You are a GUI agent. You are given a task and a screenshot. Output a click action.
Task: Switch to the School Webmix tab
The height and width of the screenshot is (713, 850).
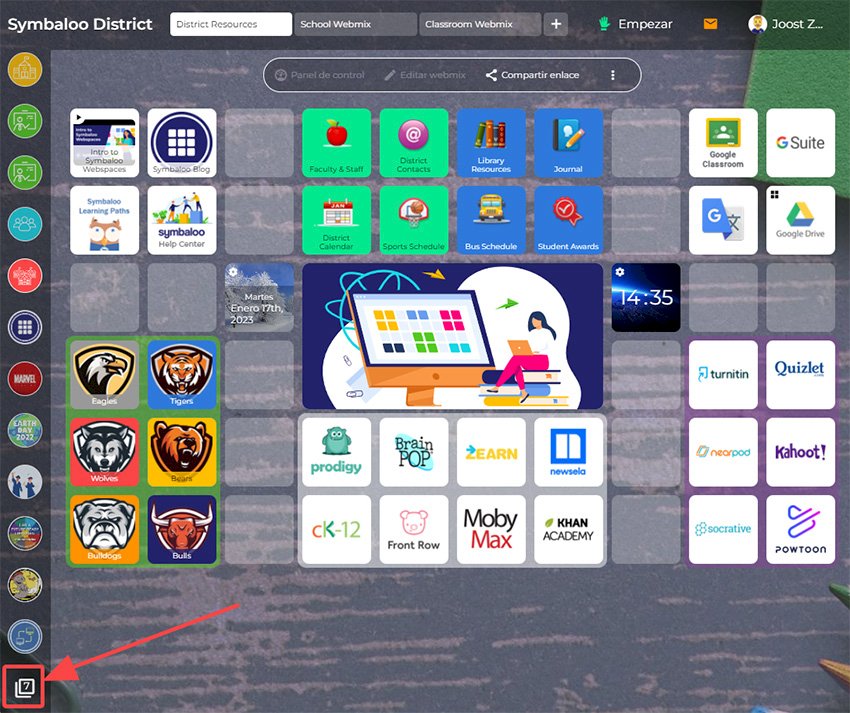coord(355,24)
